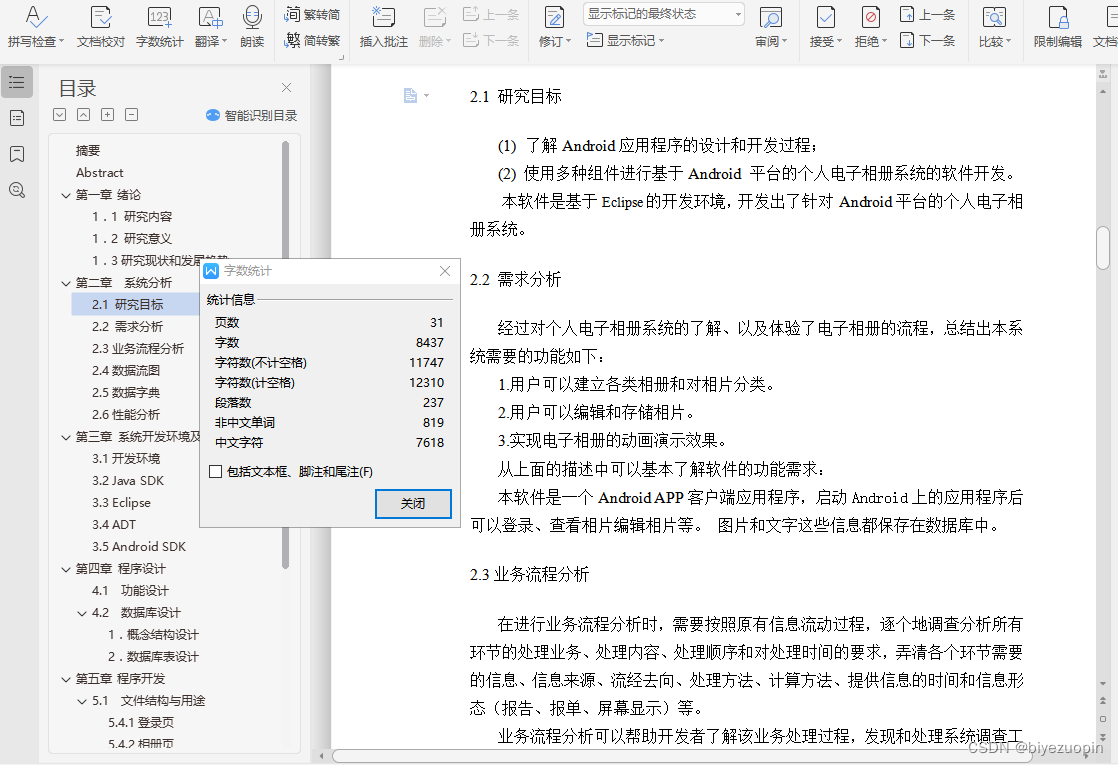The image size is (1118, 765).
Task: Click the vertical scrollbar thumb of the document
Action: coord(1102,247)
